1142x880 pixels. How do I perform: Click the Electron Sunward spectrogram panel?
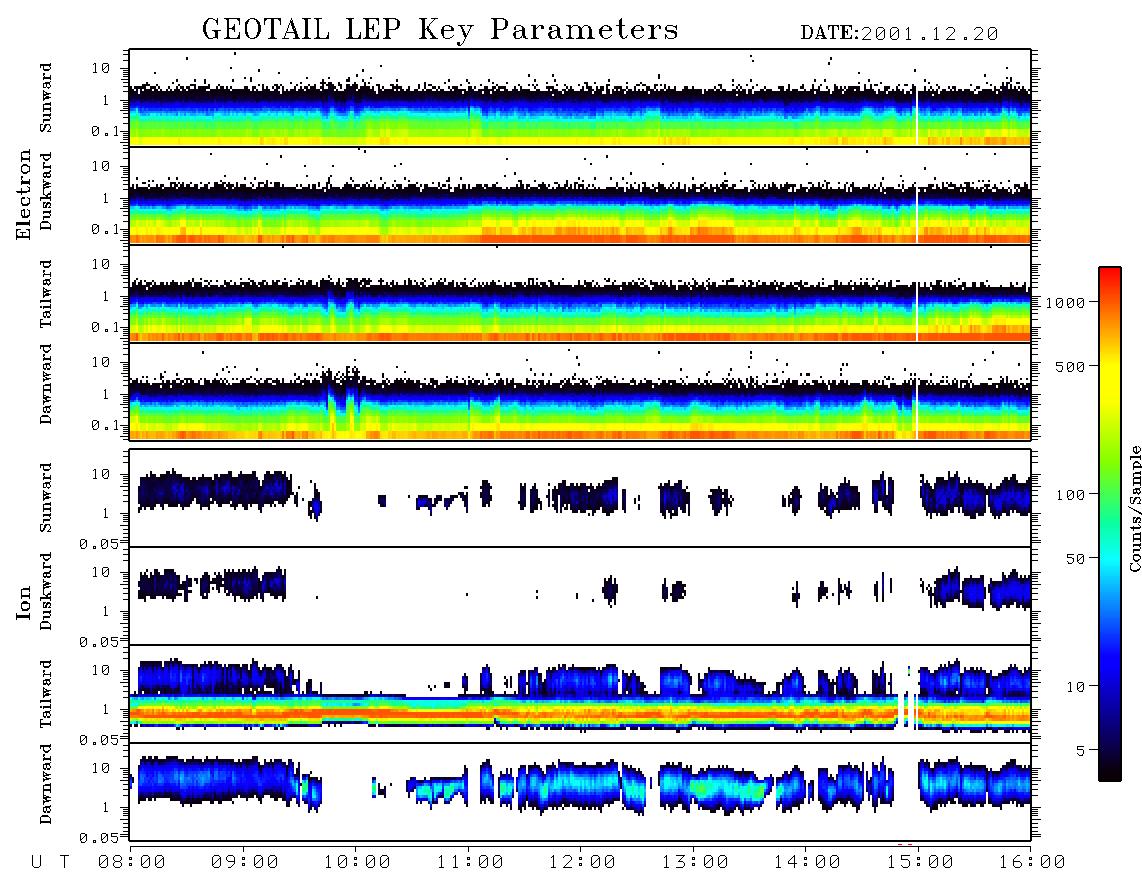point(580,98)
